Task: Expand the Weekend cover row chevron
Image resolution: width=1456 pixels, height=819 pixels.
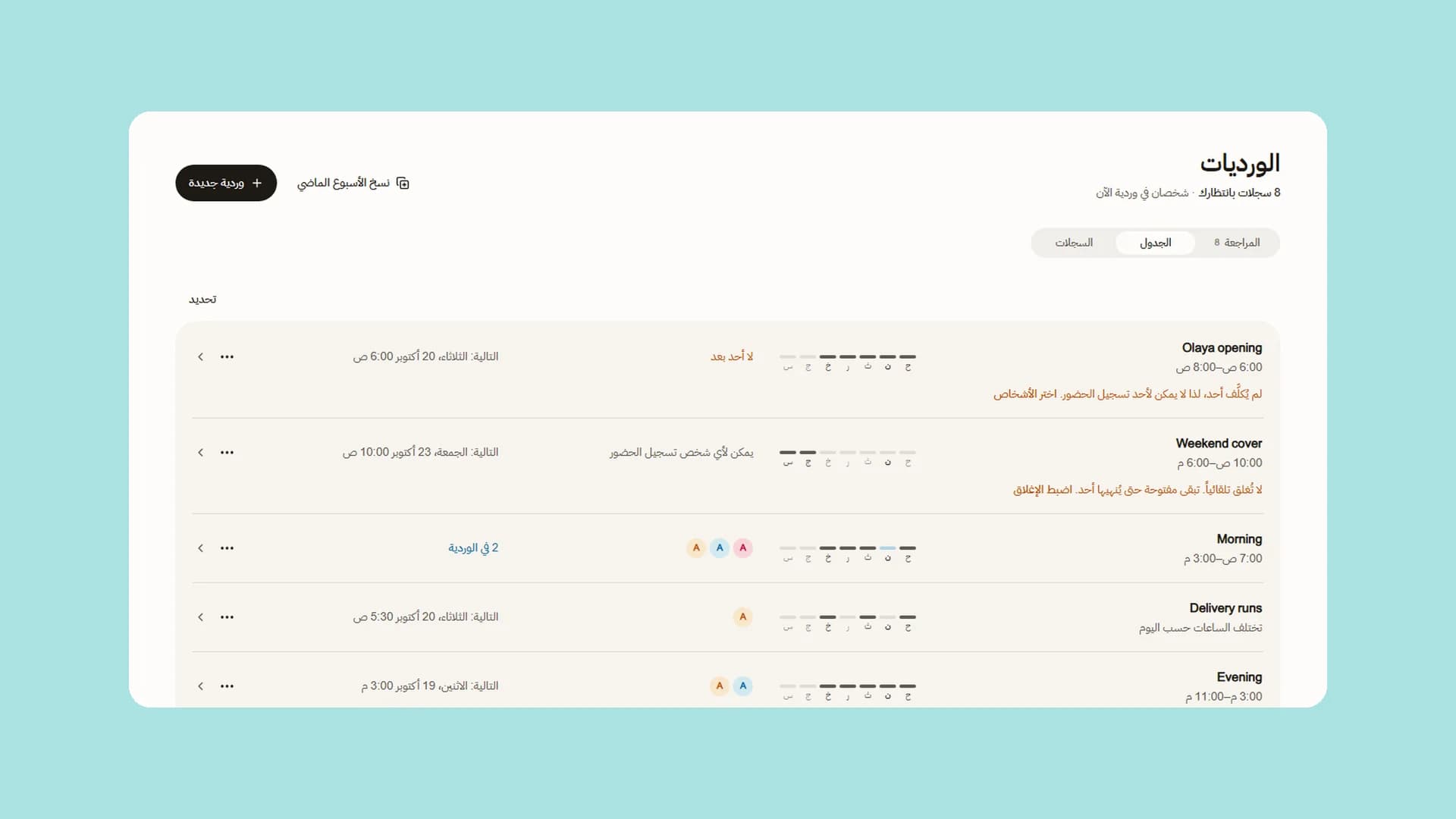Action: (200, 452)
